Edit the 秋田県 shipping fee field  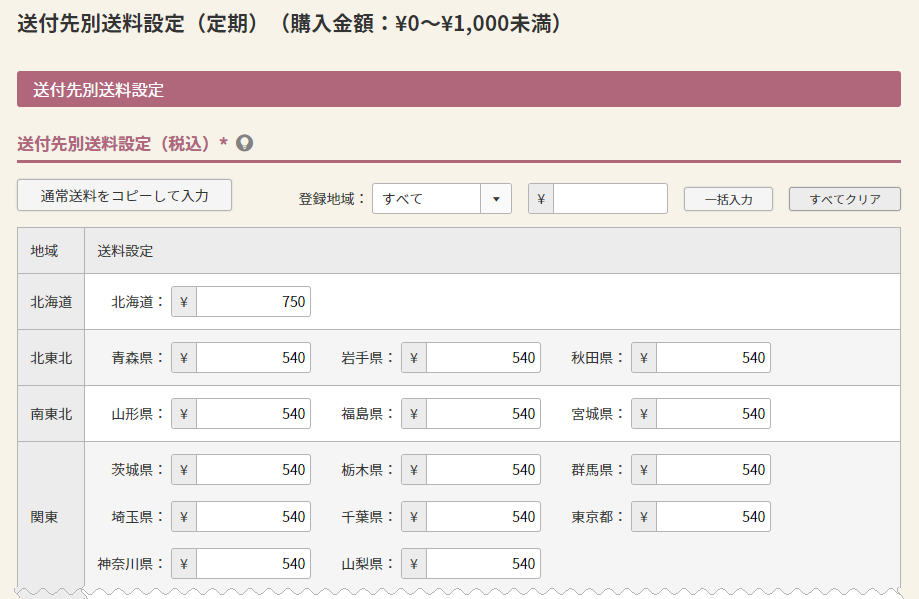pyautogui.click(x=713, y=358)
